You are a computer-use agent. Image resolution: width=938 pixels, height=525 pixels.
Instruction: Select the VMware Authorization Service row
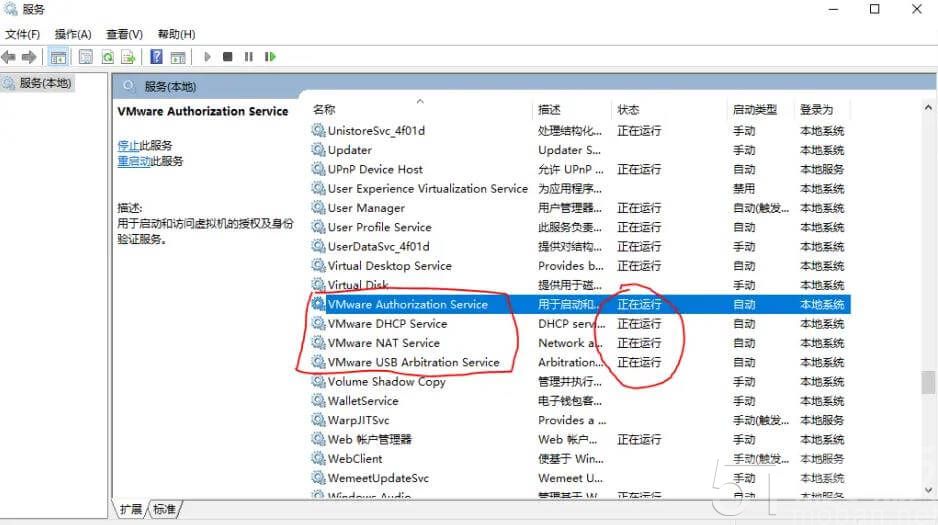click(580, 304)
